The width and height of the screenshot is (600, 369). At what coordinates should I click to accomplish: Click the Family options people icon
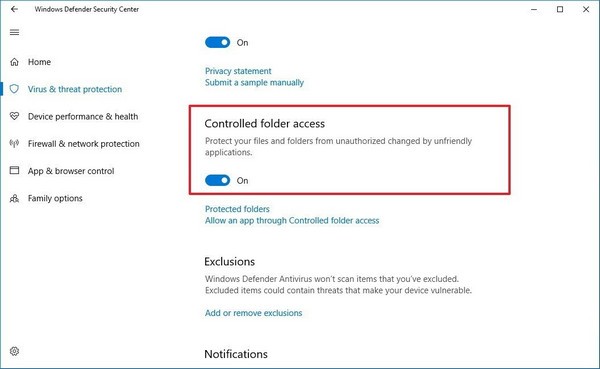pyautogui.click(x=15, y=198)
